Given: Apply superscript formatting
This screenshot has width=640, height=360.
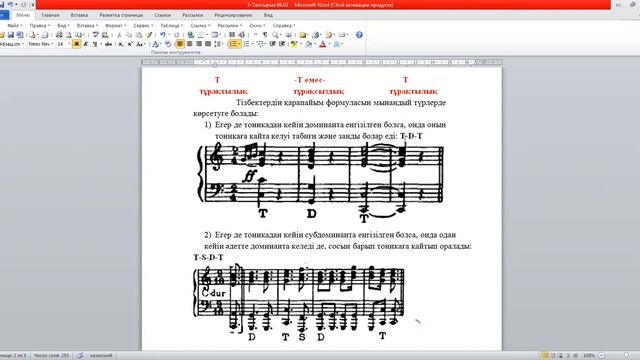Looking at the screenshot, I should tap(129, 44).
